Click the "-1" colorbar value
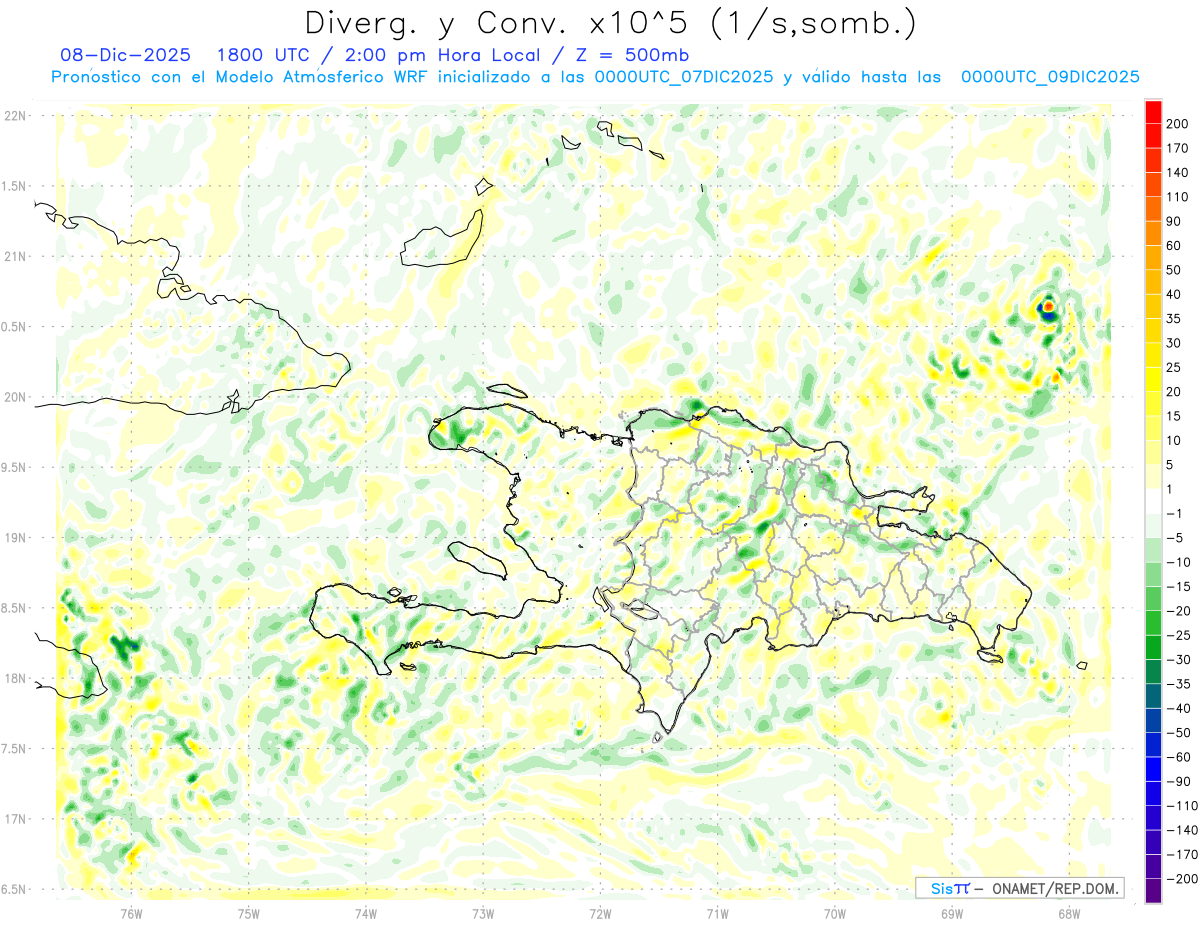1200x927 pixels. coord(1176,514)
